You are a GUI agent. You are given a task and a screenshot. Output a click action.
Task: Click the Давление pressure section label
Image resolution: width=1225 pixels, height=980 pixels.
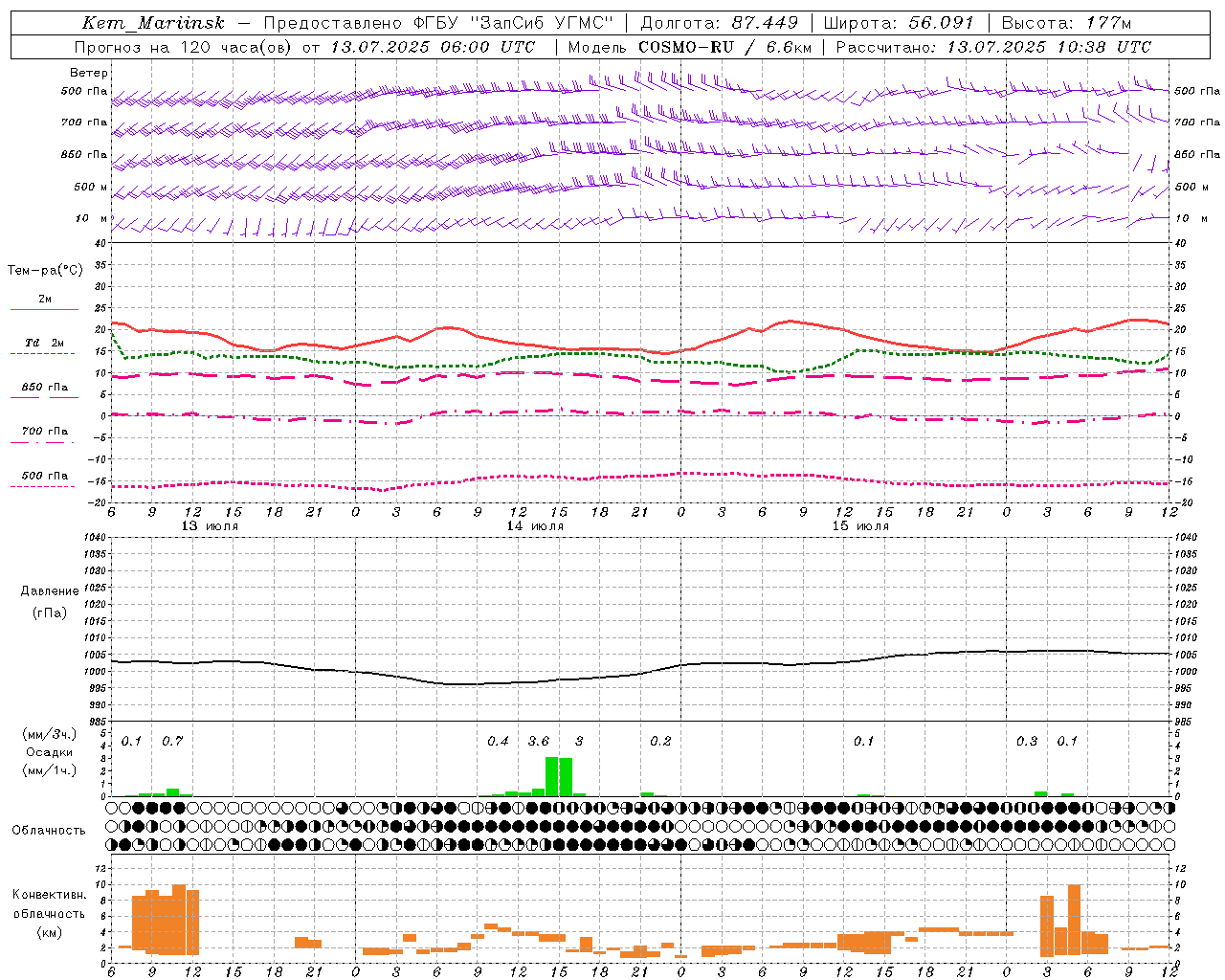(x=49, y=591)
